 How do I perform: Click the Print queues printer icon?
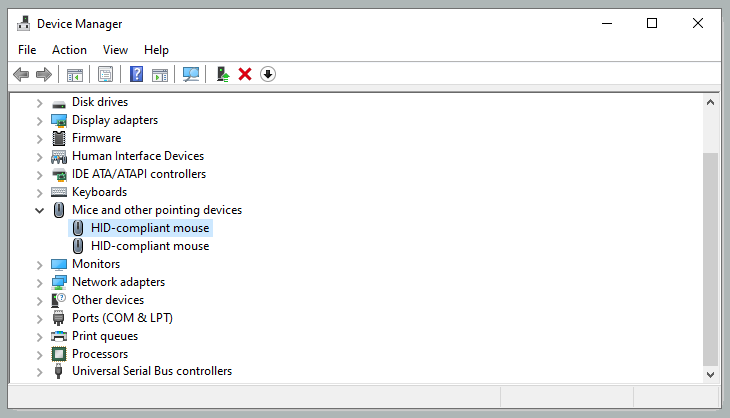click(x=59, y=336)
